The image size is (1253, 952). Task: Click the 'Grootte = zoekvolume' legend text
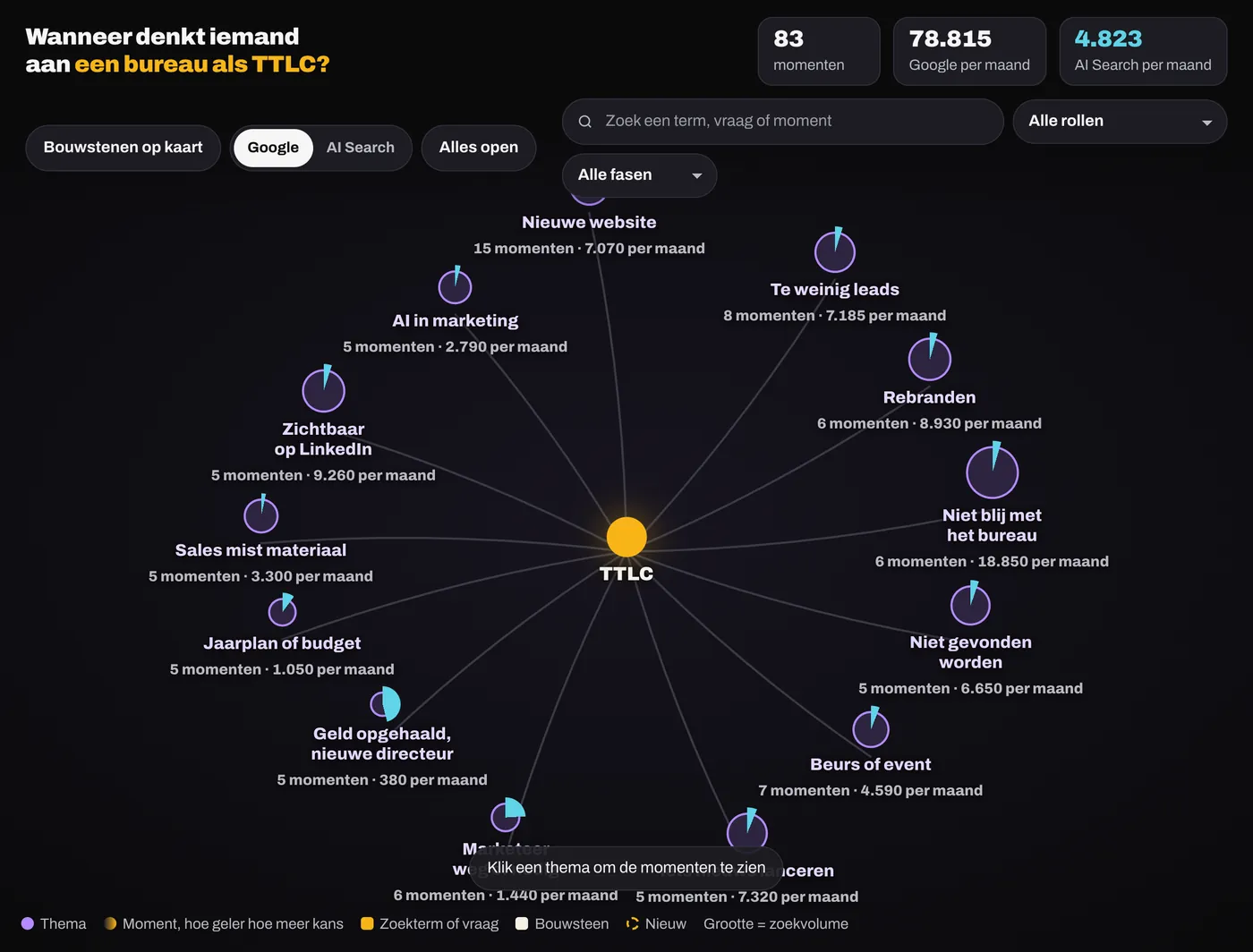(776, 923)
